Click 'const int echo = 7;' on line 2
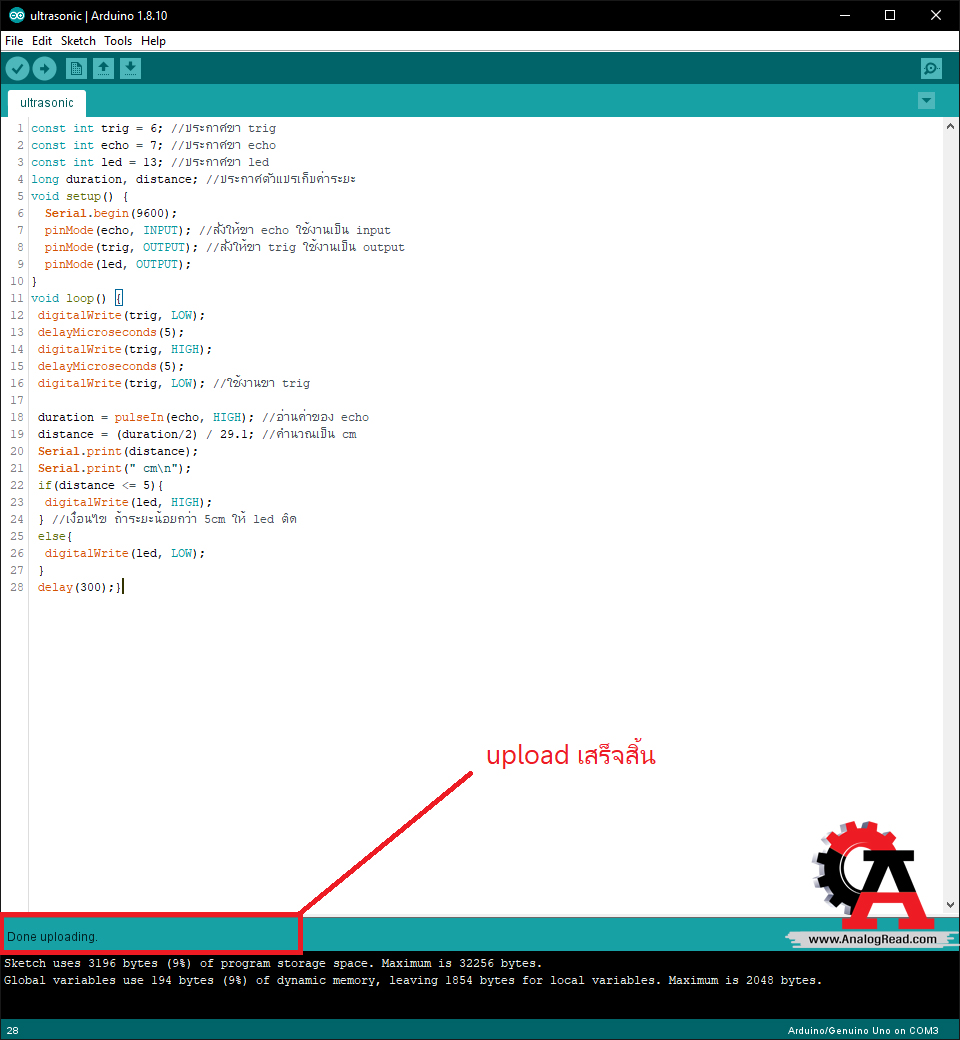Image resolution: width=960 pixels, height=1040 pixels. point(97,145)
